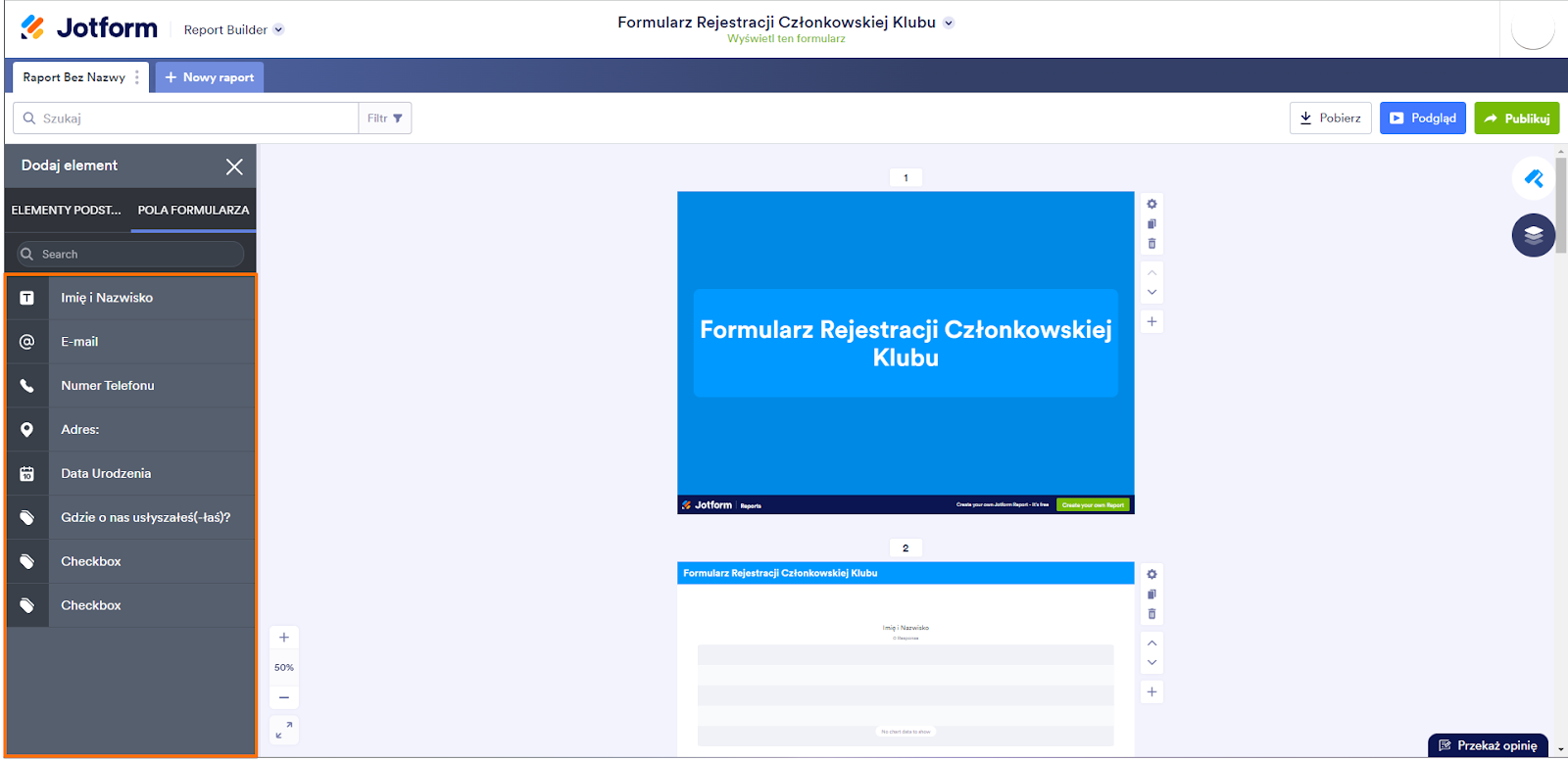Move slide 1 up with the arrow
1568x761 pixels.
point(1151,273)
